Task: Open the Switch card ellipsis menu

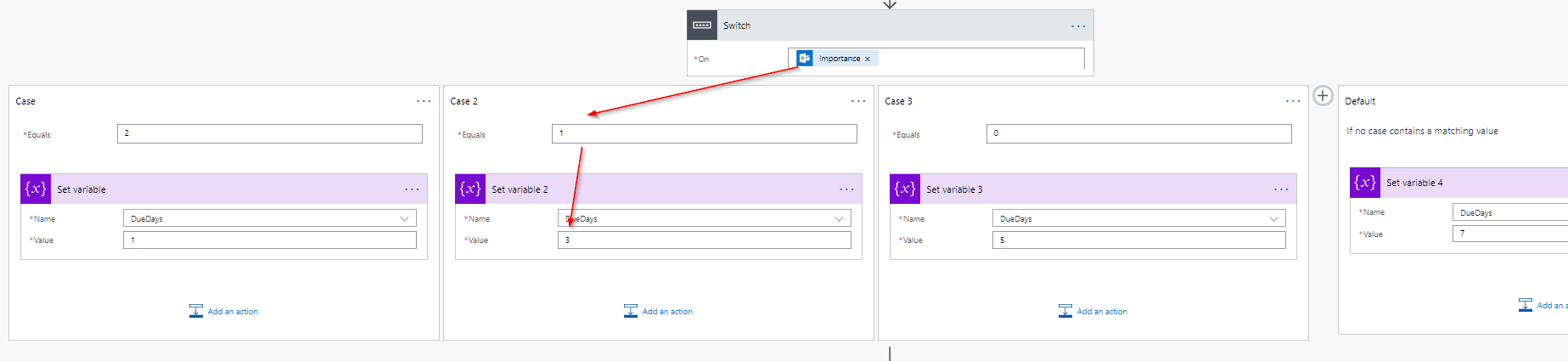Action: coord(1077,26)
